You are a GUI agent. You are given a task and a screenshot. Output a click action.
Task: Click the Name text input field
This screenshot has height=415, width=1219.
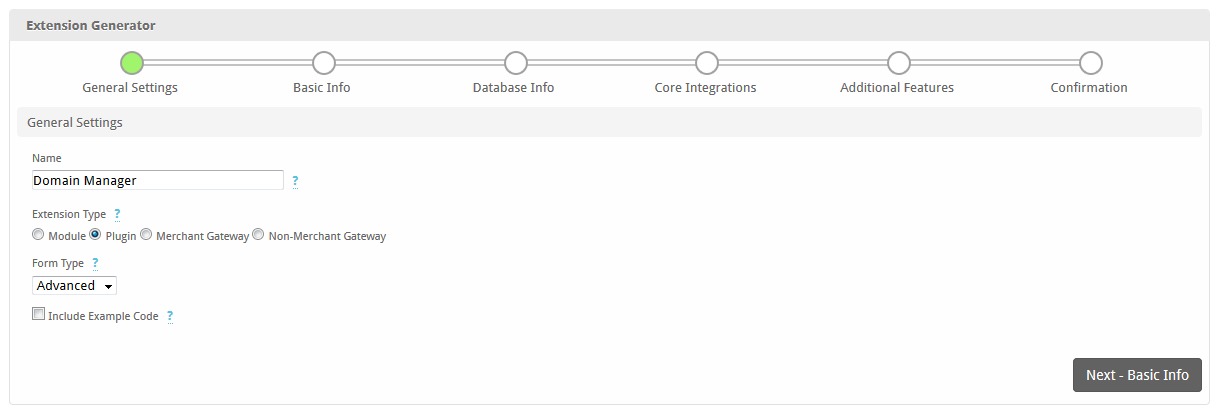point(158,180)
